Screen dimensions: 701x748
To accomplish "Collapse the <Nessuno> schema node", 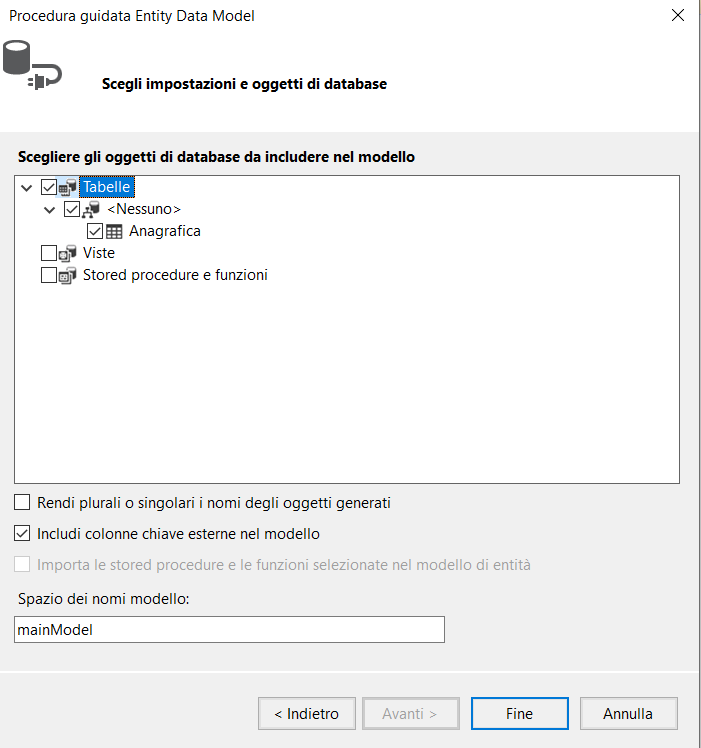I will (x=50, y=210).
